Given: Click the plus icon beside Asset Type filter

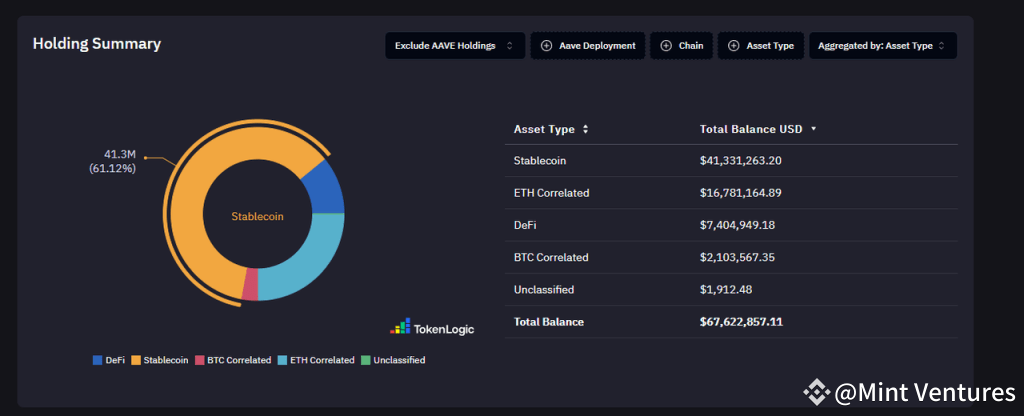Looking at the screenshot, I should pyautogui.click(x=734, y=46).
